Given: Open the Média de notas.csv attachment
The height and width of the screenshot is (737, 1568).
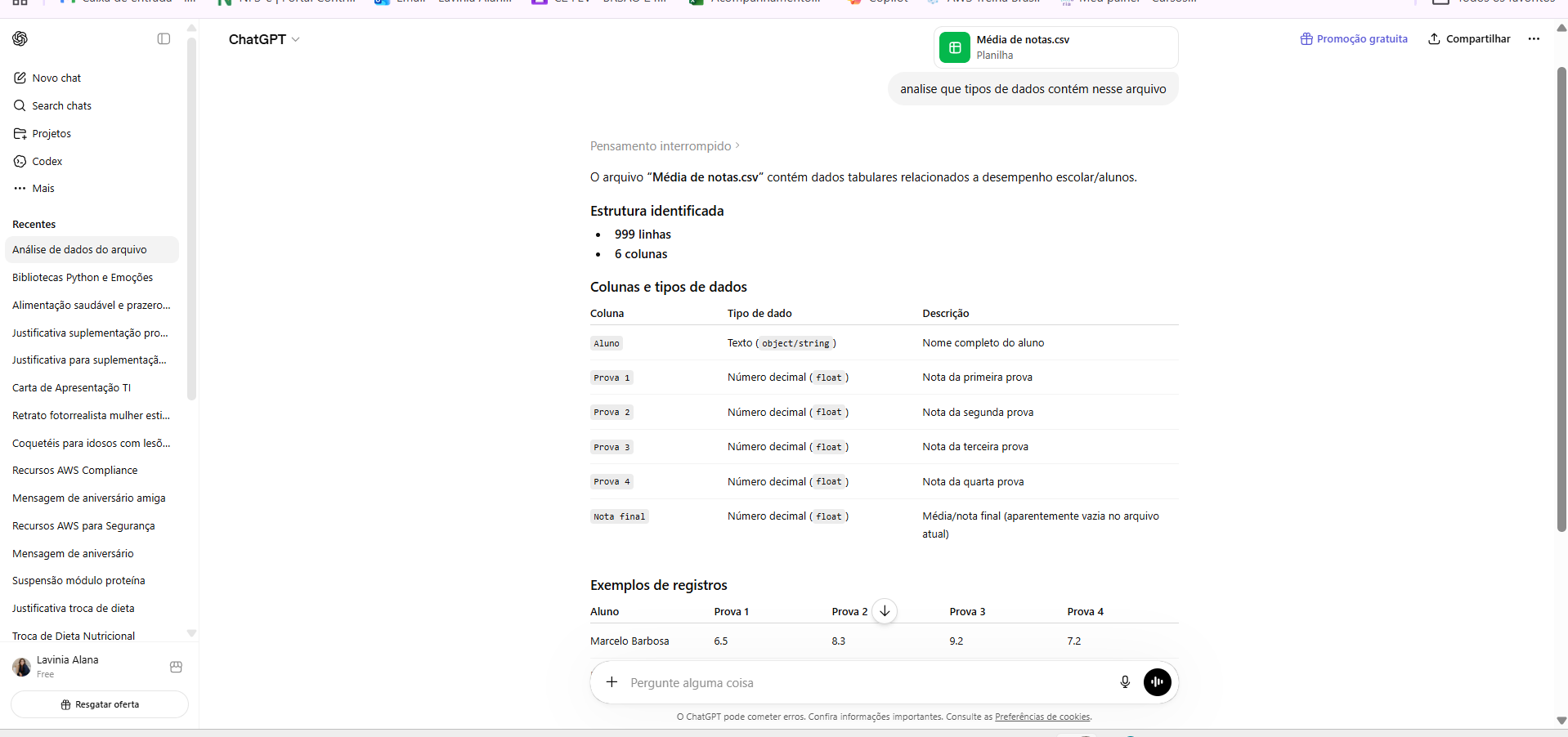Looking at the screenshot, I should coord(1055,47).
